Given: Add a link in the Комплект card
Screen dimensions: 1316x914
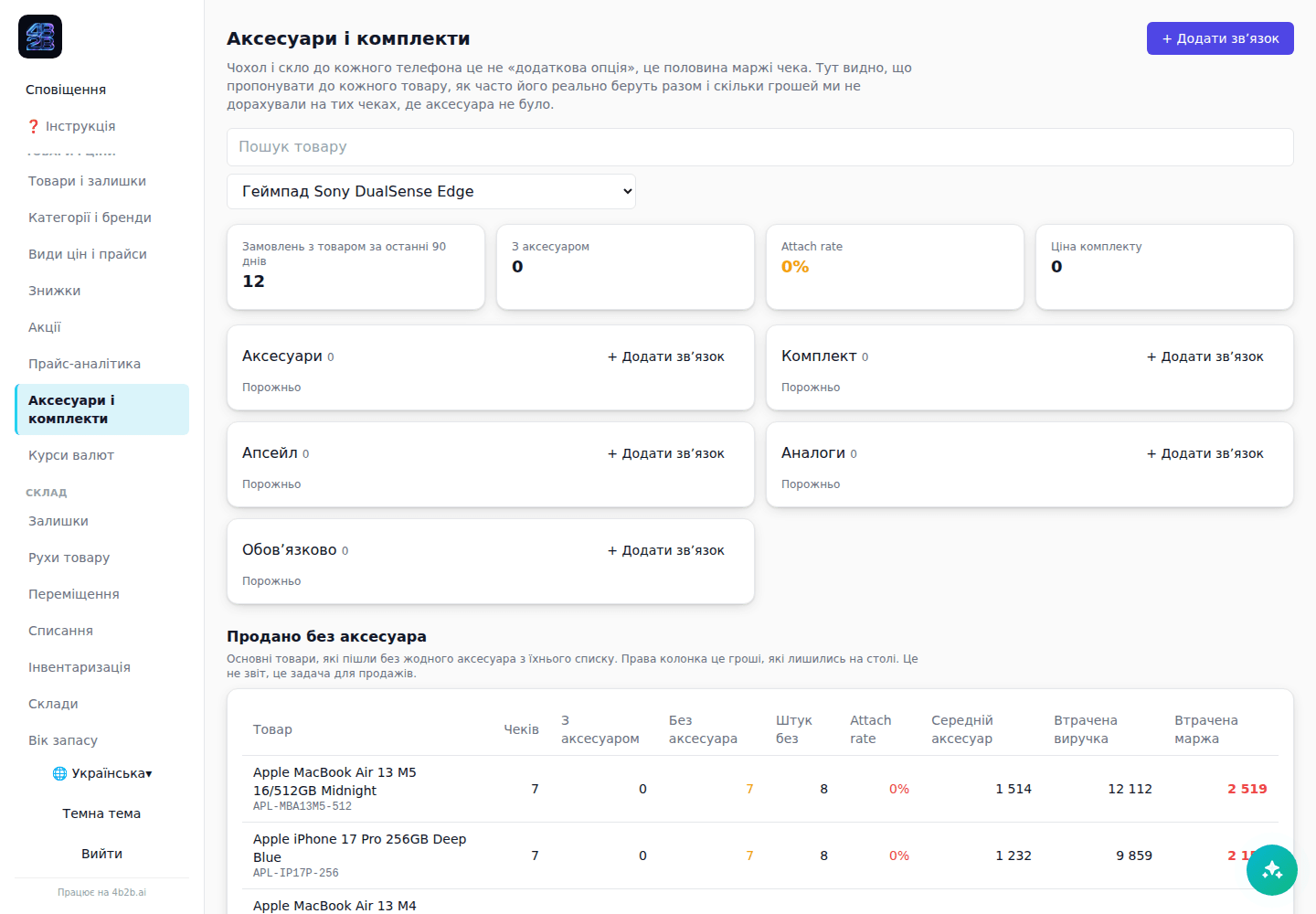Looking at the screenshot, I should coord(1205,356).
